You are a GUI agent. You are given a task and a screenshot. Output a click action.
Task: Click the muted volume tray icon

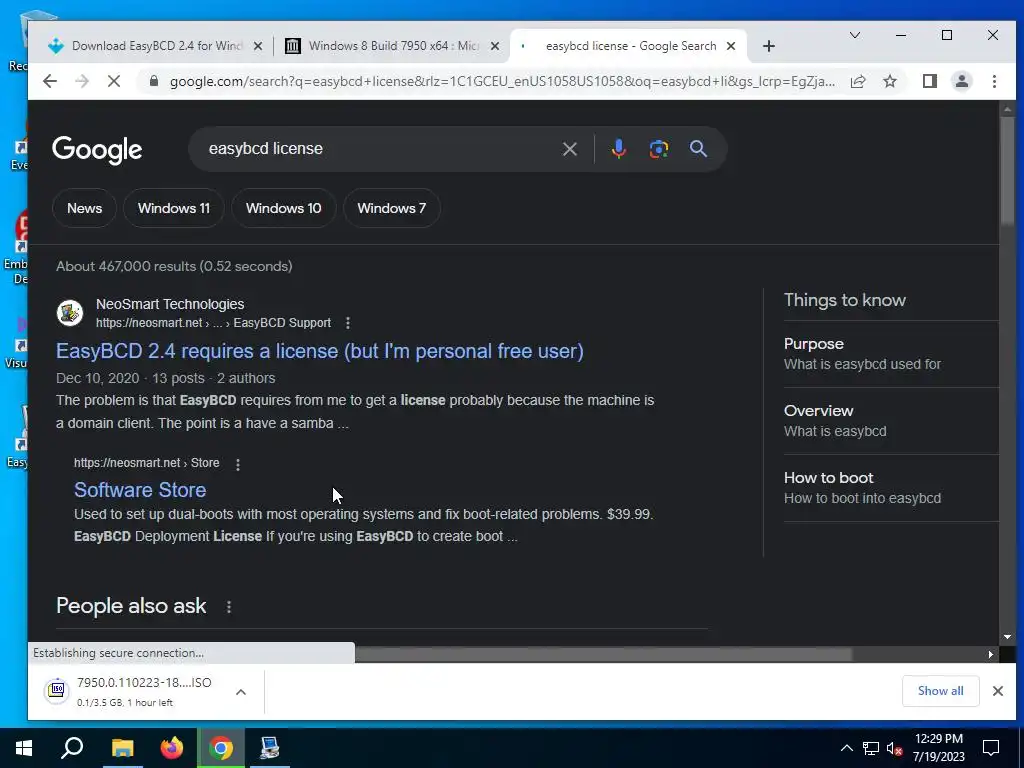click(894, 748)
